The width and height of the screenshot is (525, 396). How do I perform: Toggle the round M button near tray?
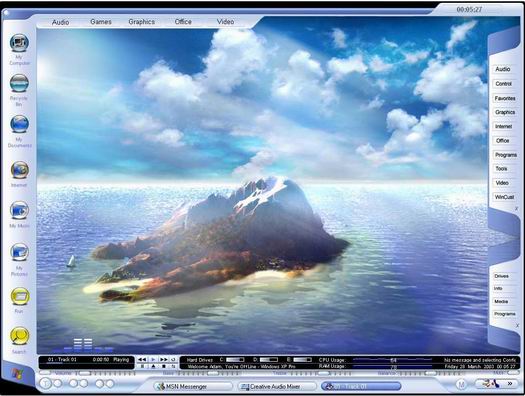pos(461,385)
